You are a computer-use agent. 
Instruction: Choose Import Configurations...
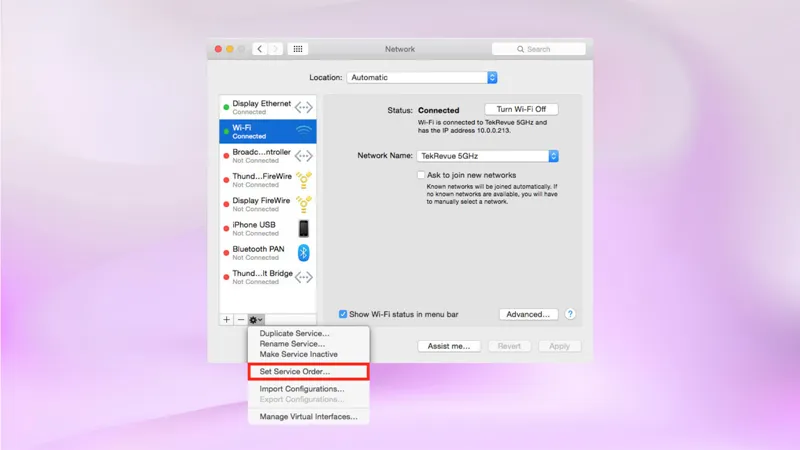308,389
